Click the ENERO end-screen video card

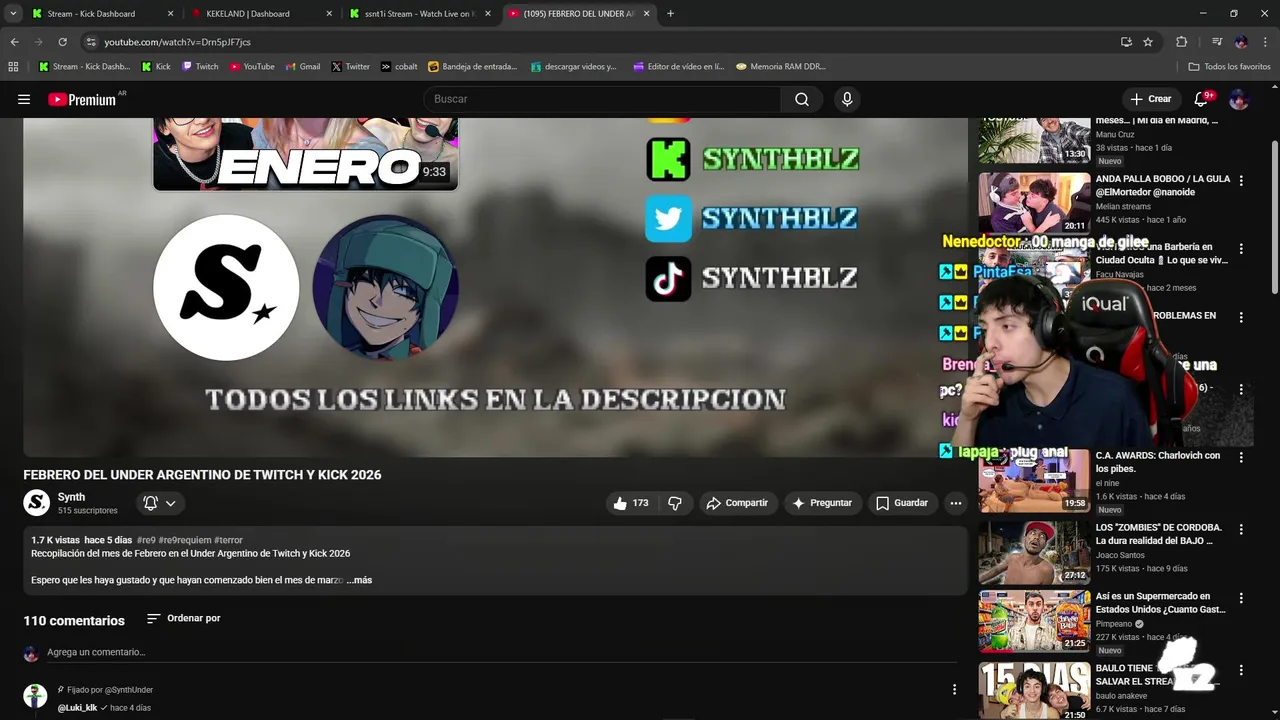[305, 154]
